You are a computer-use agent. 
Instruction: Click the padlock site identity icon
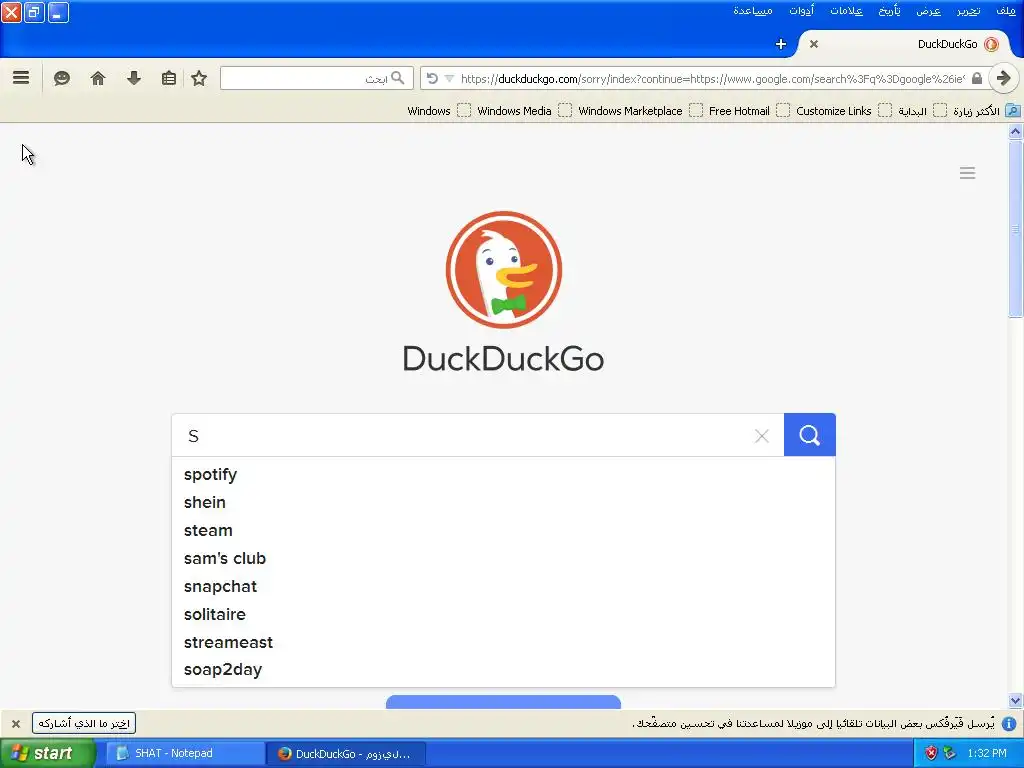[x=976, y=78]
